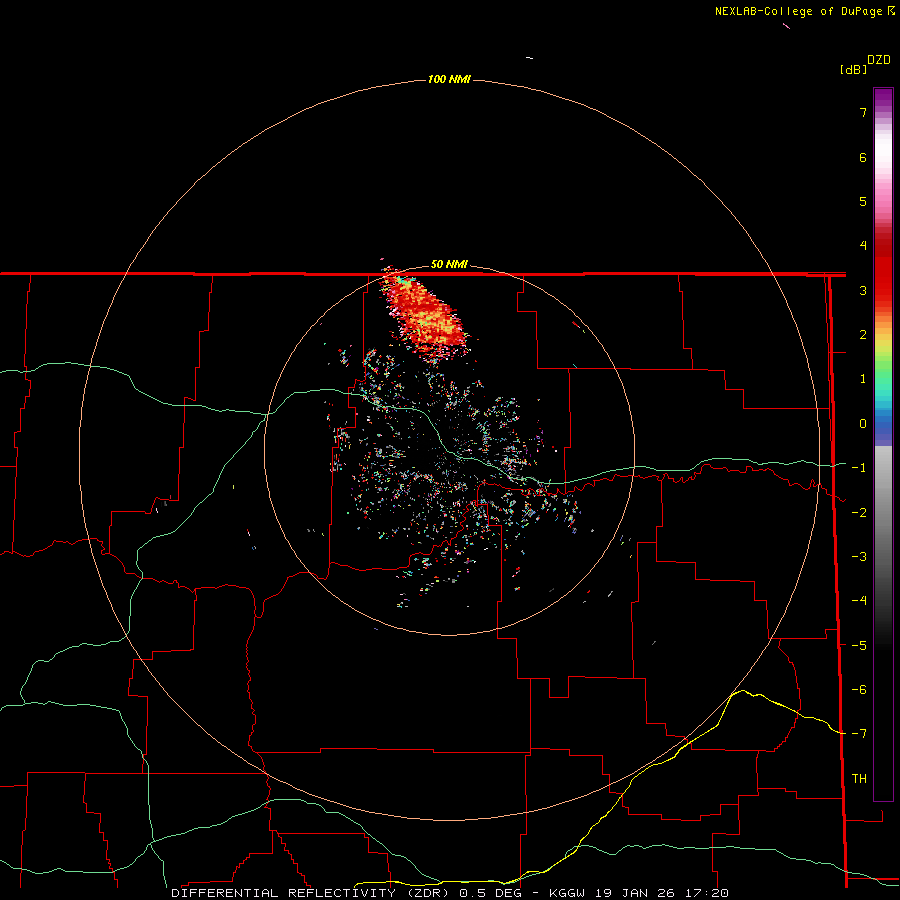The image size is (900, 900).
Task: Click the -1 value on colorbar
Action: pyautogui.click(x=859, y=468)
